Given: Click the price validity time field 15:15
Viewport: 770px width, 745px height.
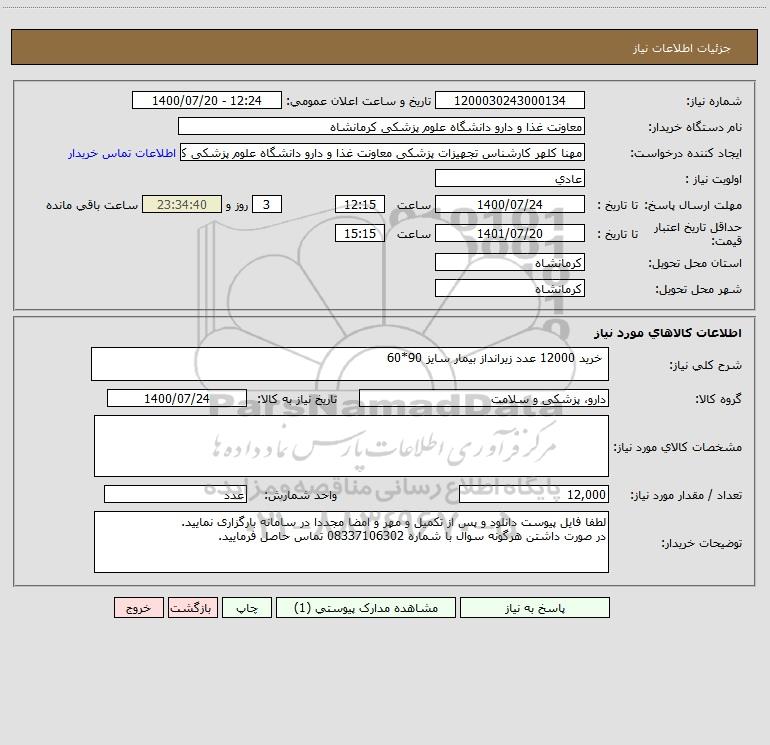Looking at the screenshot, I should pyautogui.click(x=359, y=233).
